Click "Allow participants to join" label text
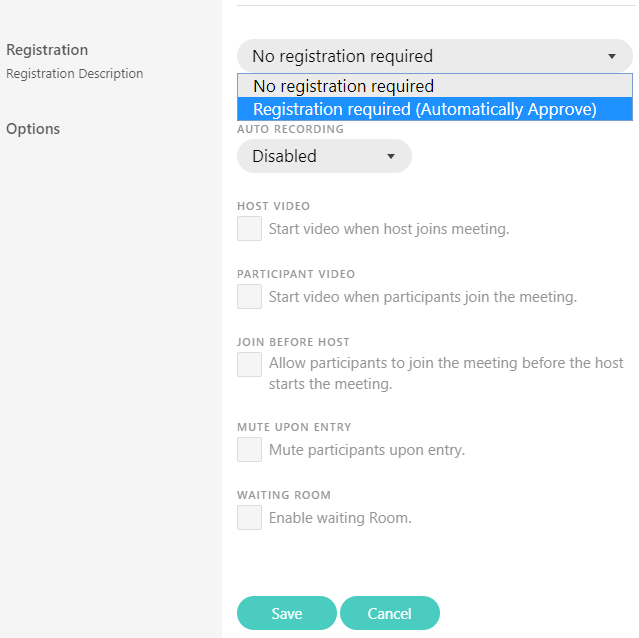Viewport: 639px width, 638px height. (446, 373)
